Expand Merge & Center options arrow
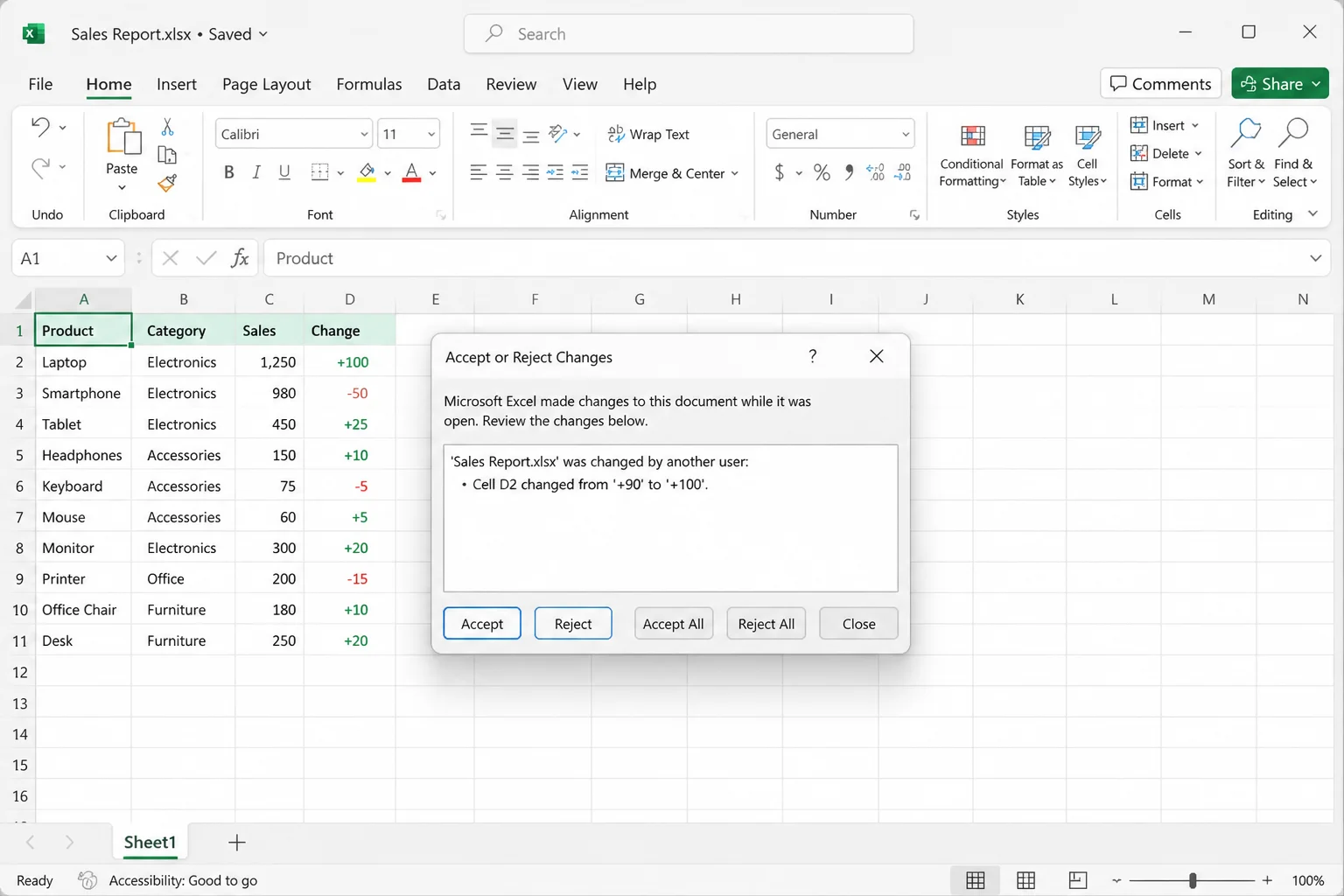This screenshot has height=896, width=1344. [735, 173]
